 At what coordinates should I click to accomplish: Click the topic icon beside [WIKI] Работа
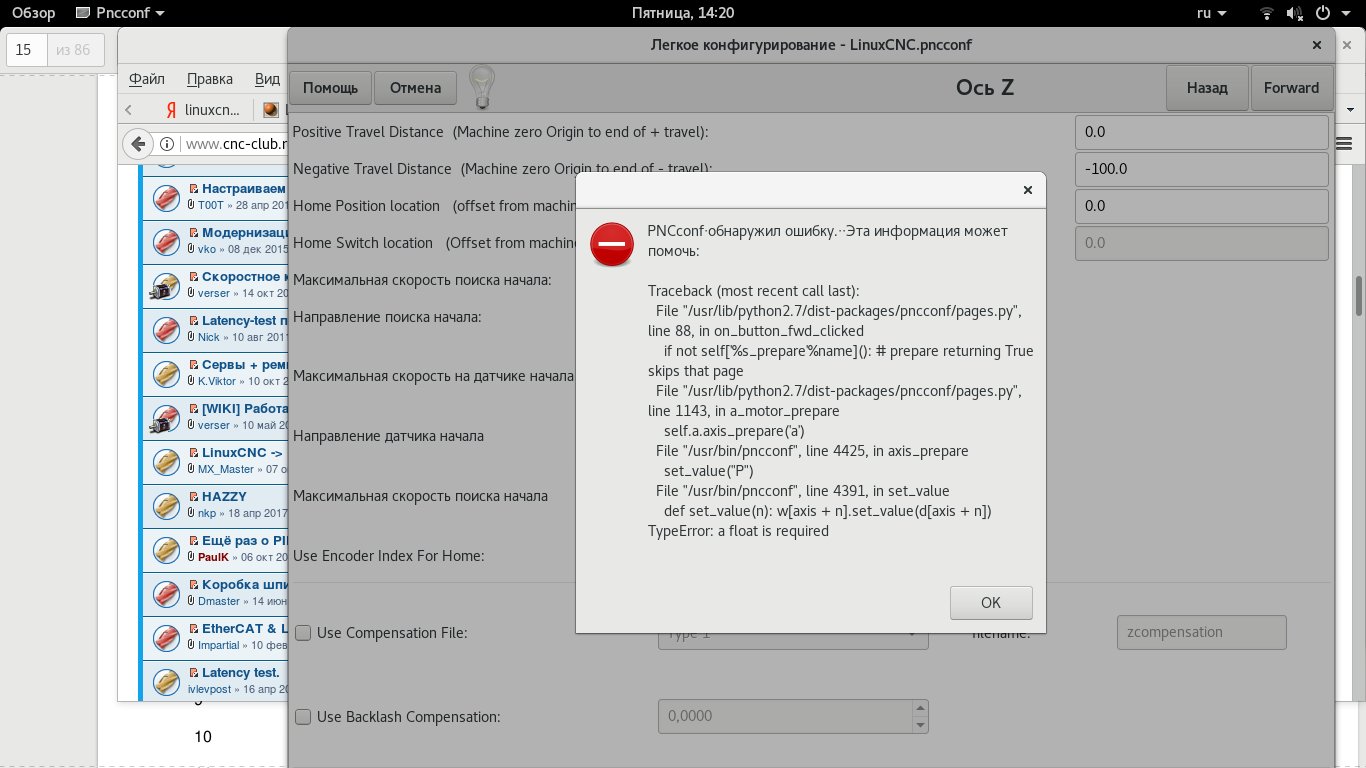(165, 419)
